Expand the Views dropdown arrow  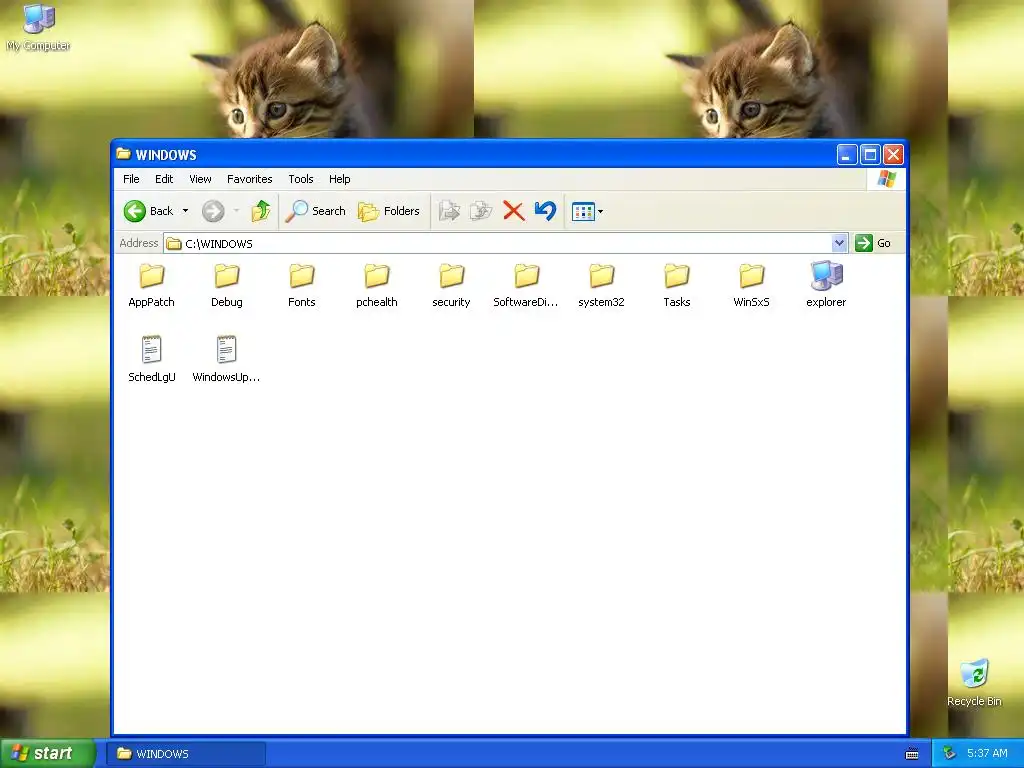(x=600, y=212)
